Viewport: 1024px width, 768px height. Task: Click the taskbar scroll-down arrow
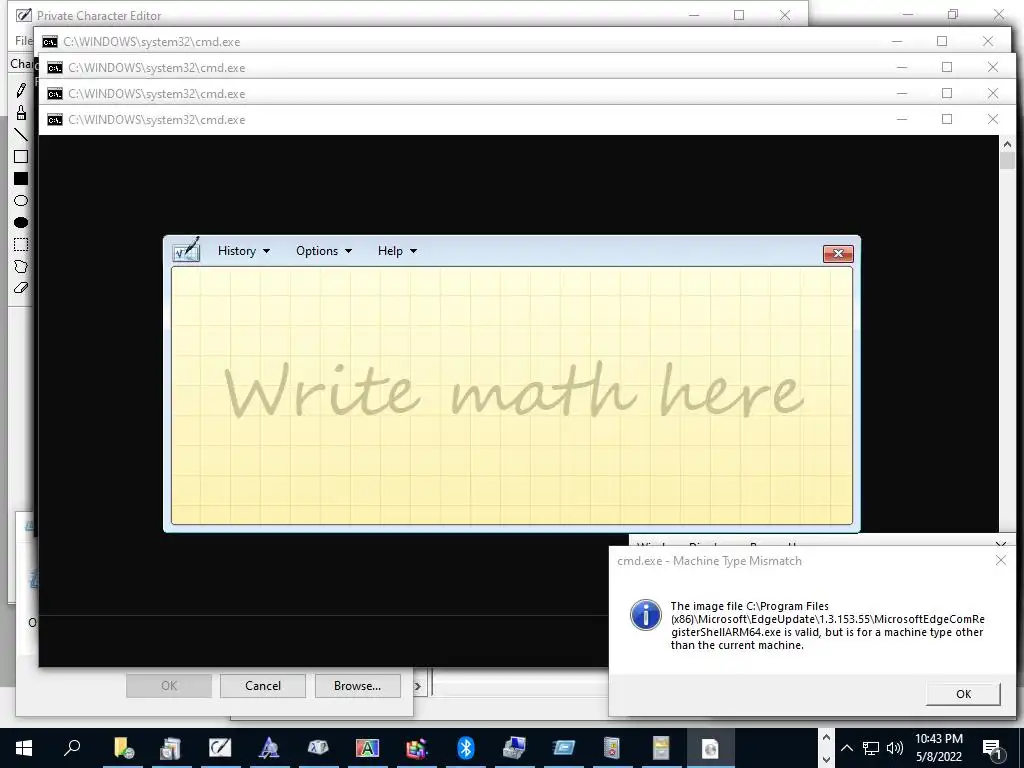pyautogui.click(x=826, y=759)
